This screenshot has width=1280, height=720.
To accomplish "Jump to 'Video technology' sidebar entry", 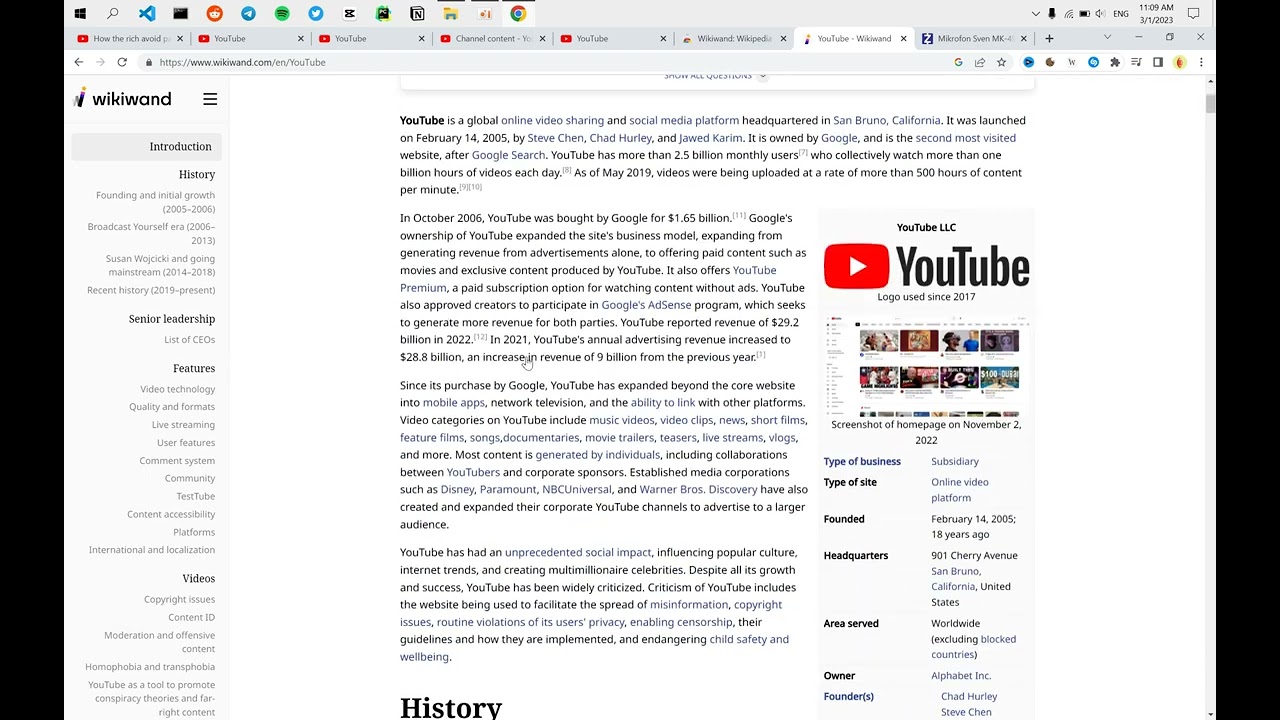I will click(x=178, y=389).
